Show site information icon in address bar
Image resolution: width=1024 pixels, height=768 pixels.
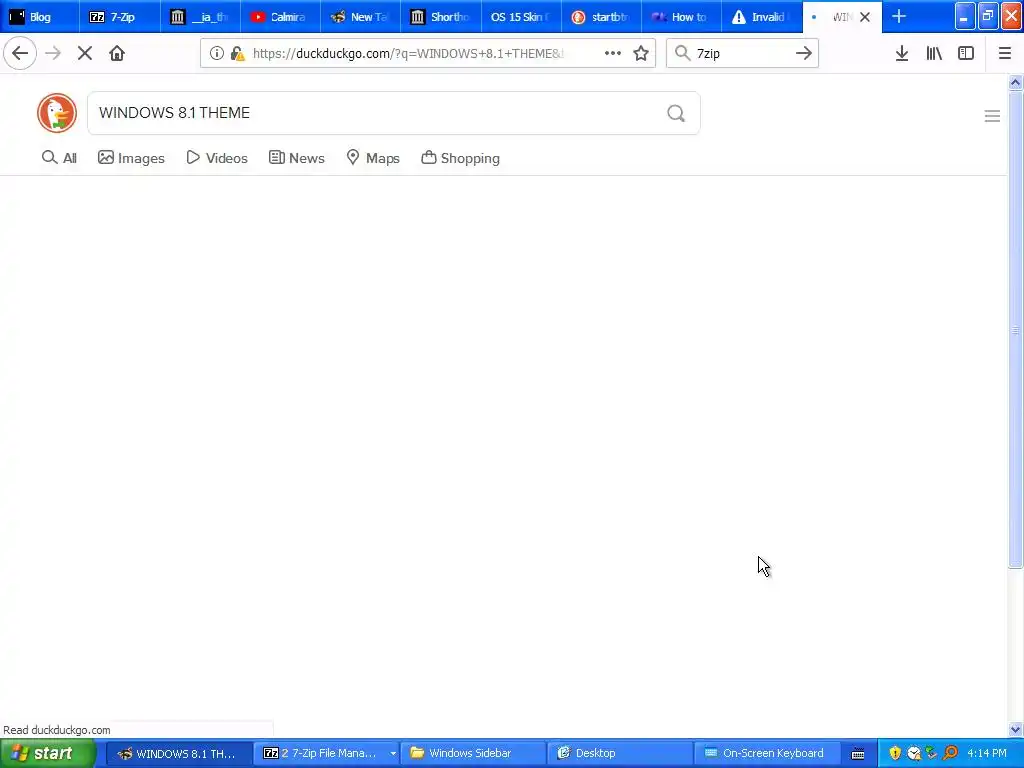click(x=216, y=54)
